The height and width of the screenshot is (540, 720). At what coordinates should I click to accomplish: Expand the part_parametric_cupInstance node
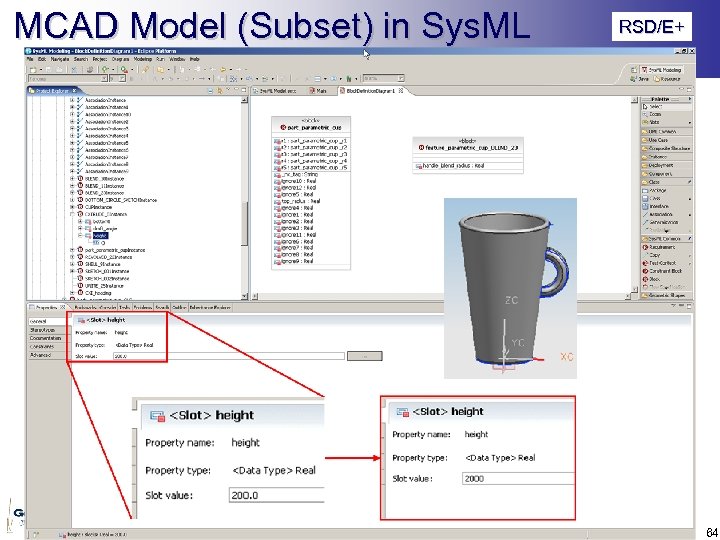tap(72, 250)
